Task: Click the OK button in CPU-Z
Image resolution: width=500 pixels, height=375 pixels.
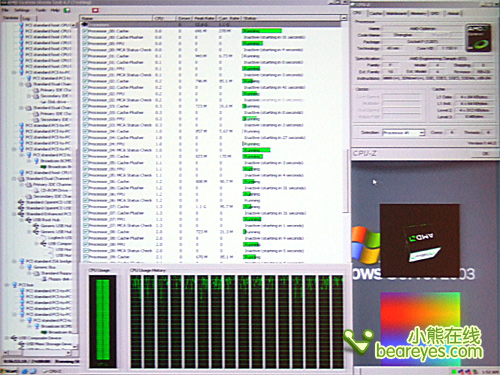Action: pos(485,153)
